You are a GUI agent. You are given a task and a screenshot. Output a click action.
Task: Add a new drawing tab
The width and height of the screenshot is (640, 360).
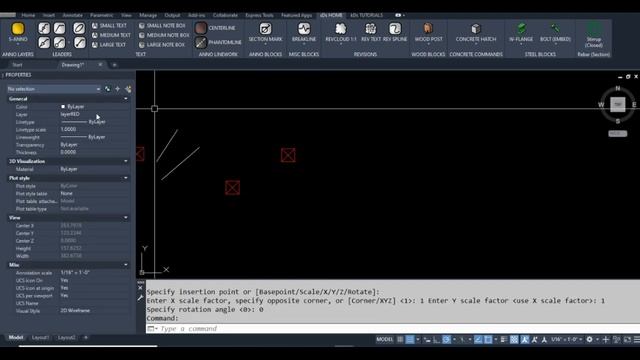click(114, 65)
